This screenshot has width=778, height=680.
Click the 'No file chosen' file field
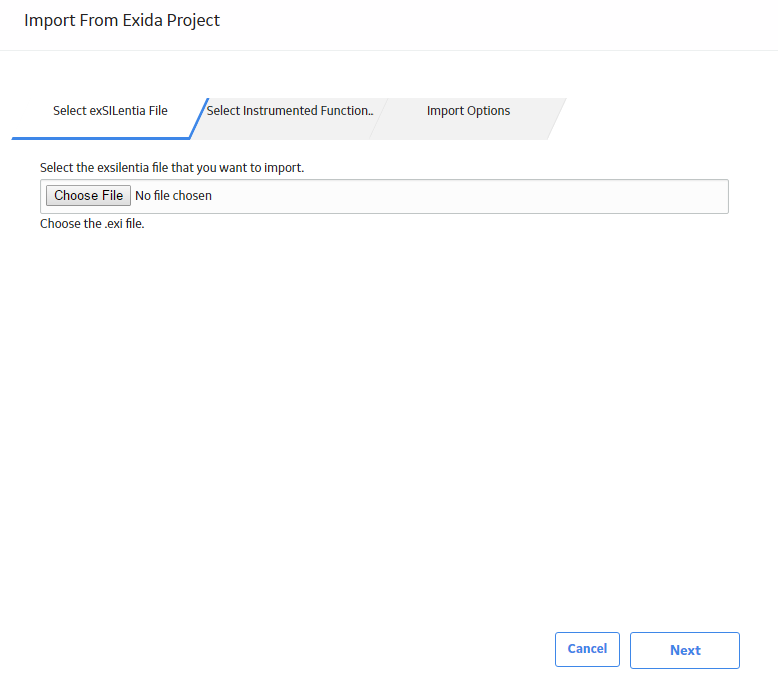pos(384,196)
